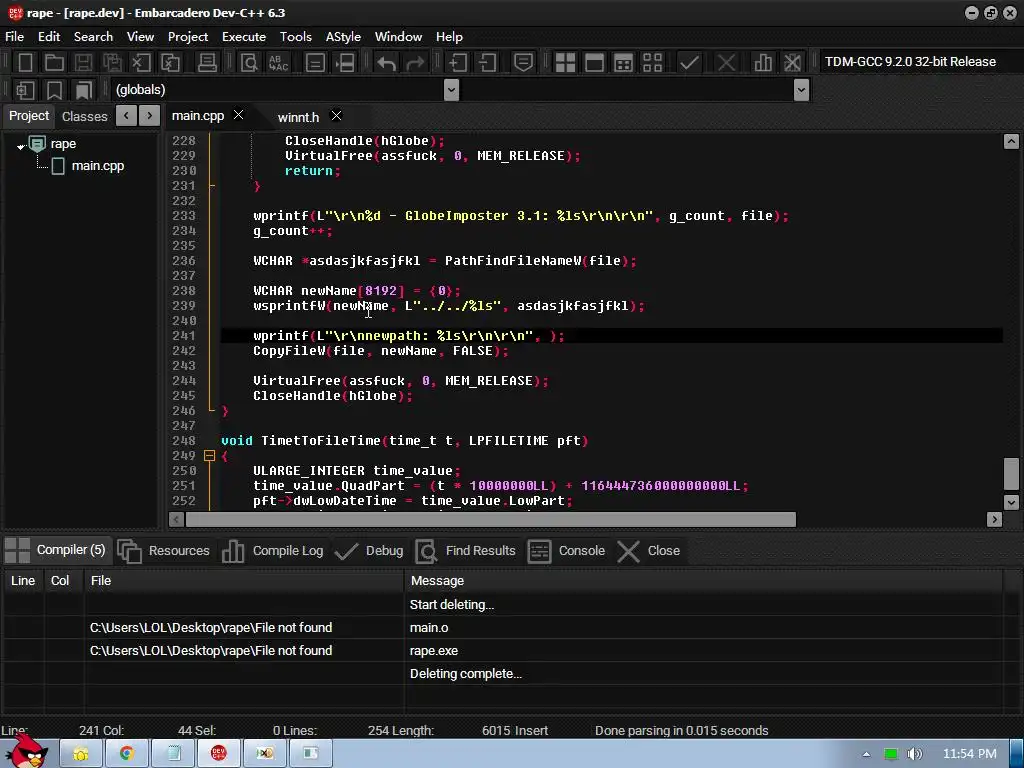Open the Window menu
Screen dimensions: 1024x768
[398, 37]
